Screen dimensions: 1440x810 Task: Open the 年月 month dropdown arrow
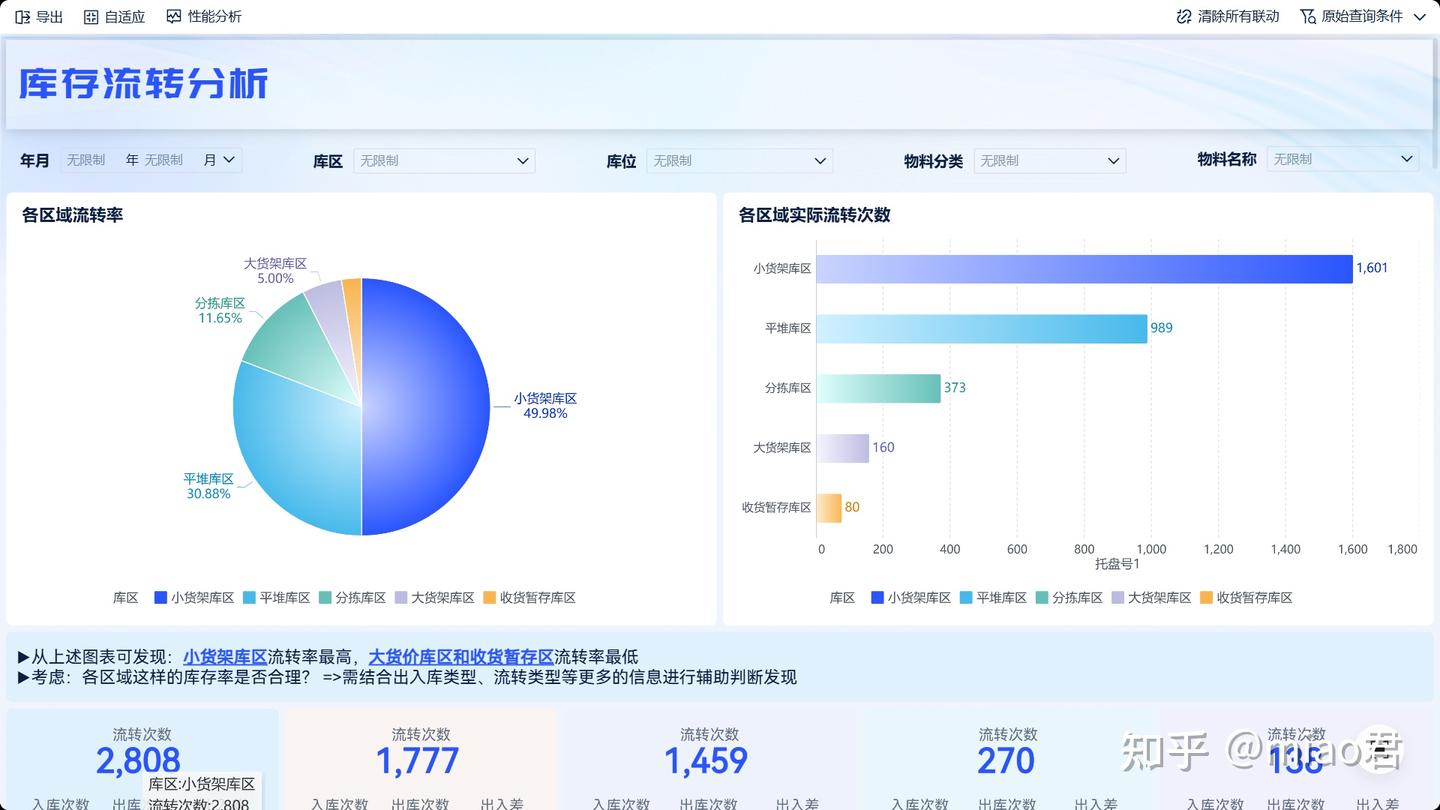click(229, 160)
